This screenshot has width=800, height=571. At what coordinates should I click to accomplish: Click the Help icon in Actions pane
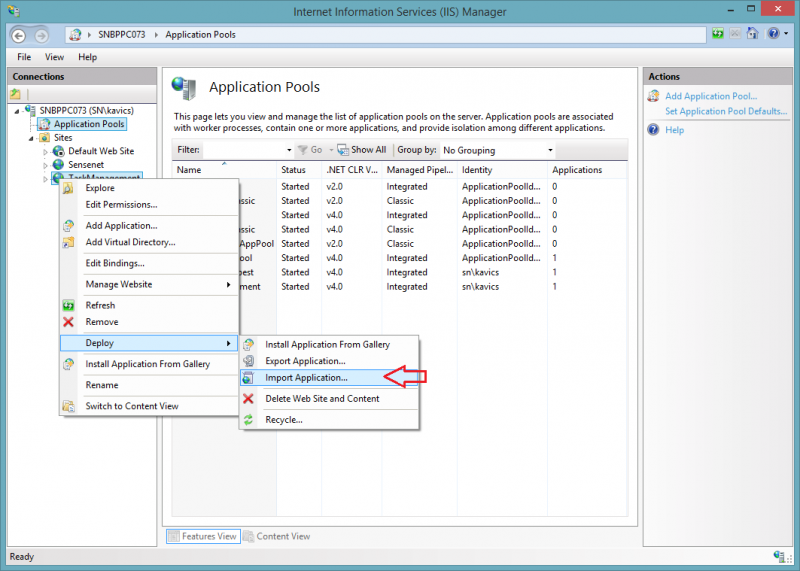654,130
